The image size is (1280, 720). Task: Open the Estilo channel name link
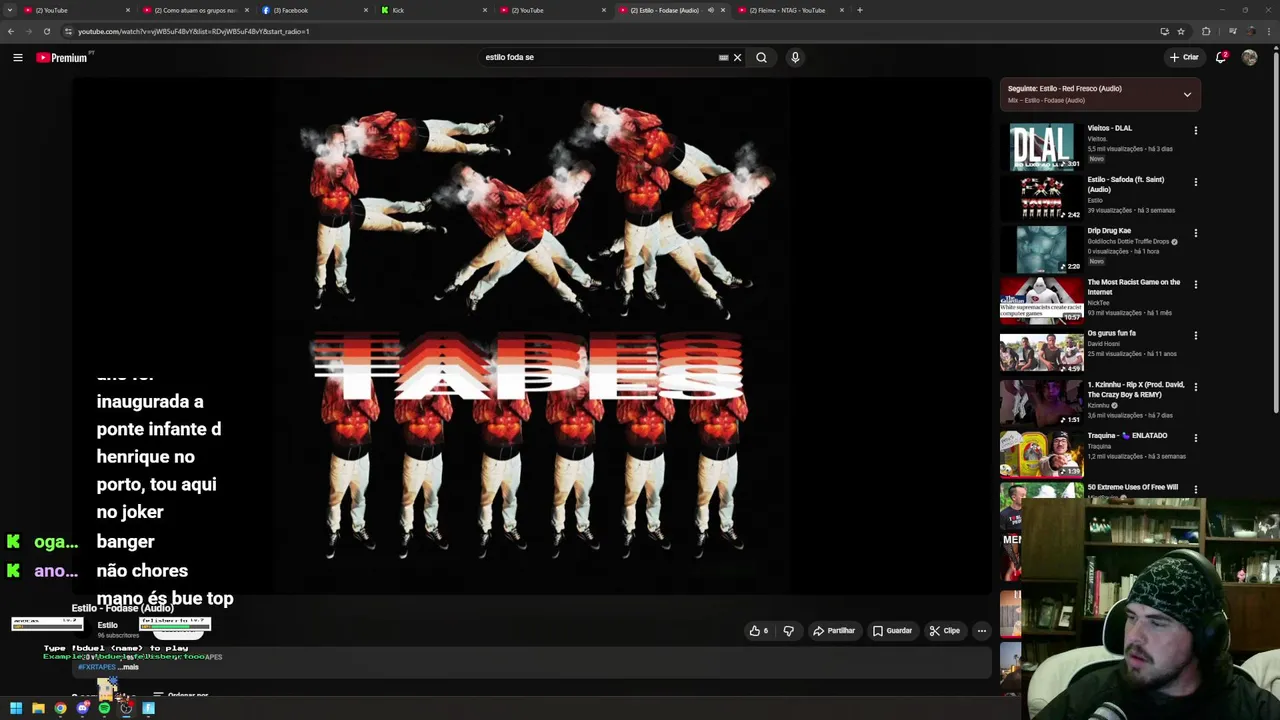[107, 625]
